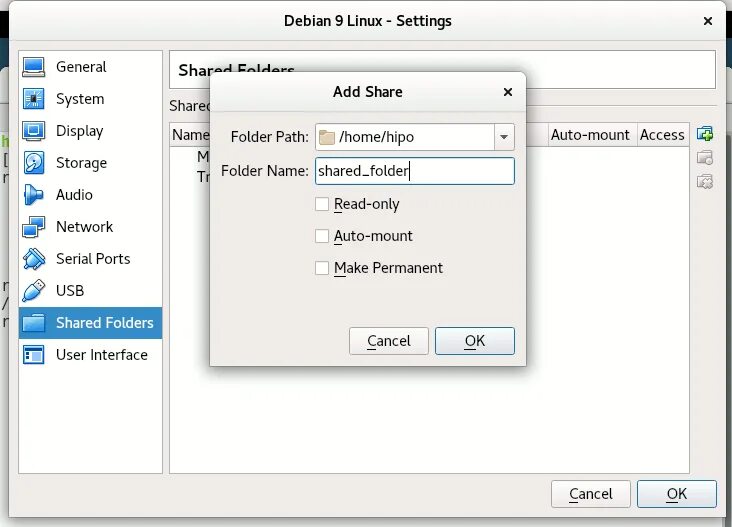Open the Folder Path dropdown arrow
Screen dimensions: 732x527
(504, 137)
